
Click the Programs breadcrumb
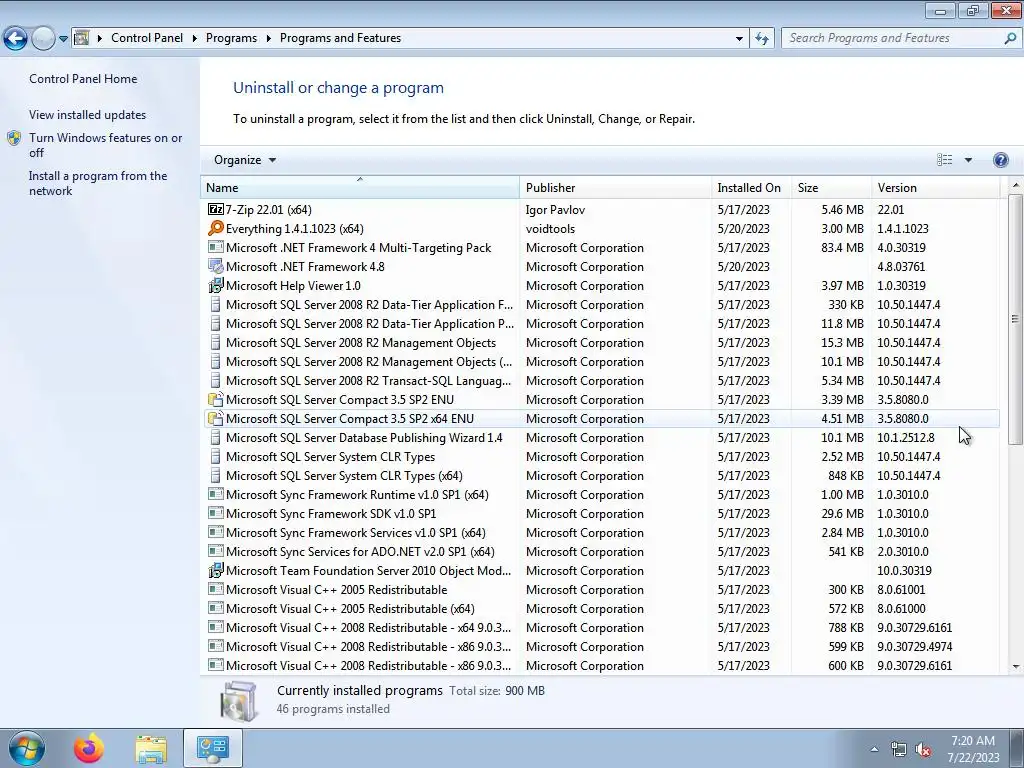(231, 38)
